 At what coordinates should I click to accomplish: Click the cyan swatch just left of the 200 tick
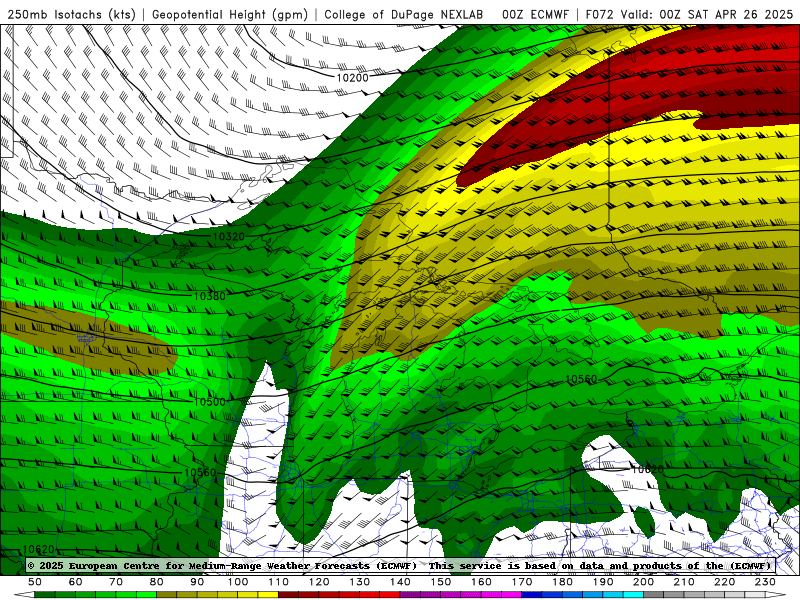[x=633, y=595]
